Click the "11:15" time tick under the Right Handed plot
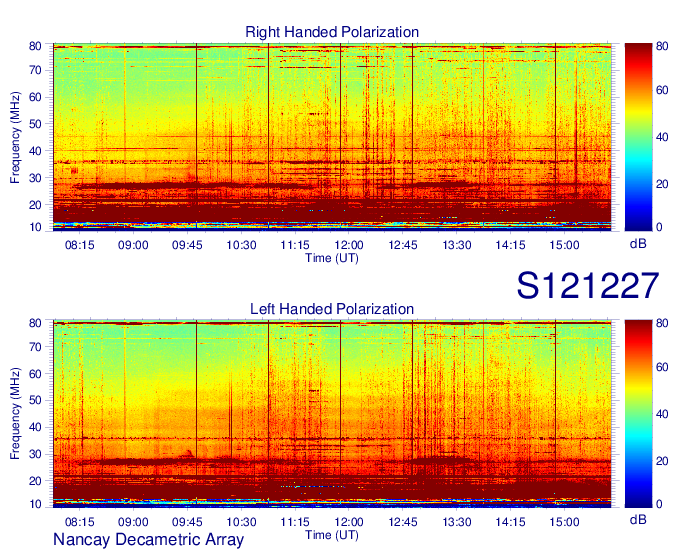Screen dimensions: 680x552 tap(295, 245)
